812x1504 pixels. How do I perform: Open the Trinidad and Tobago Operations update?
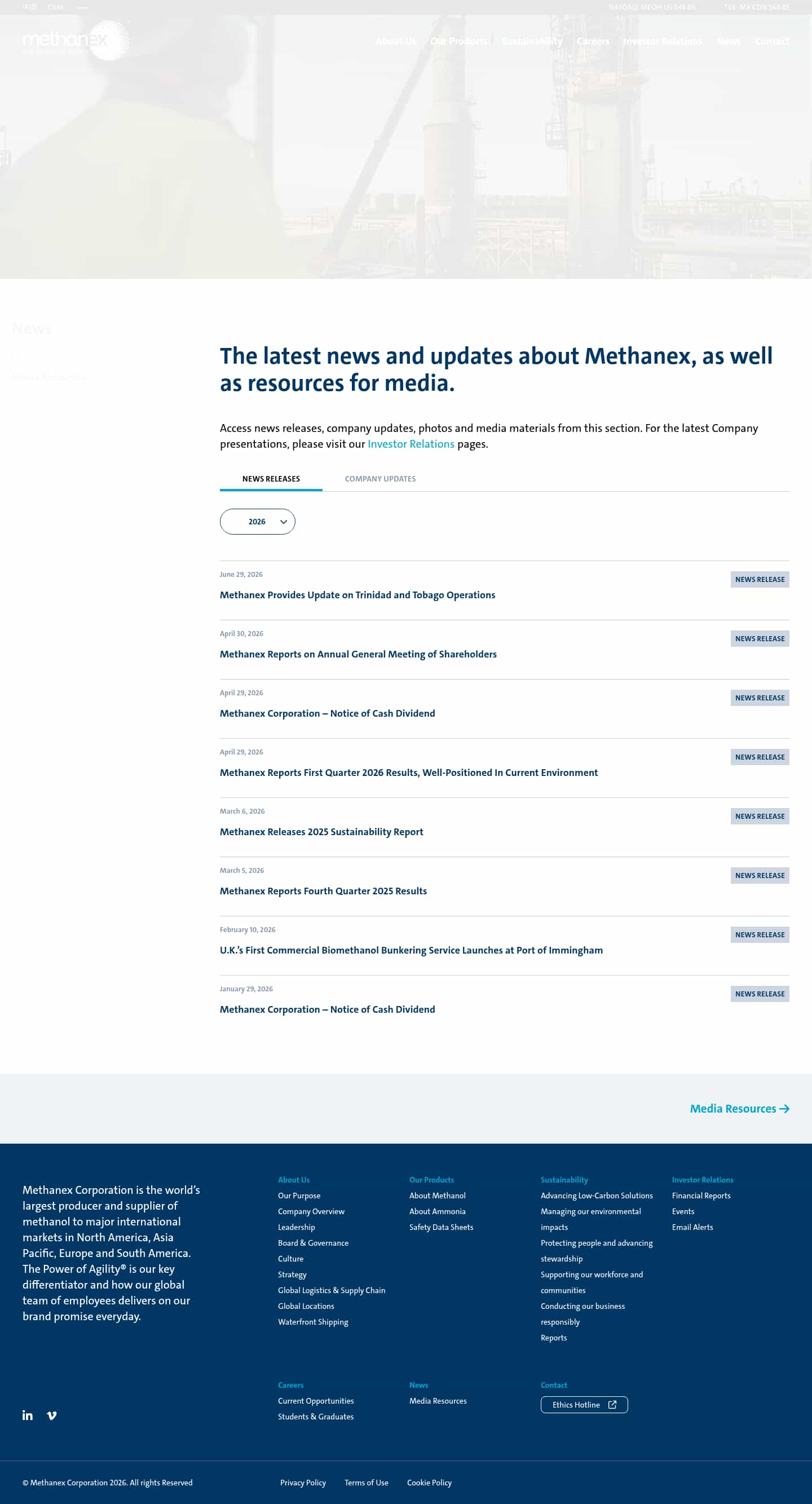click(358, 595)
